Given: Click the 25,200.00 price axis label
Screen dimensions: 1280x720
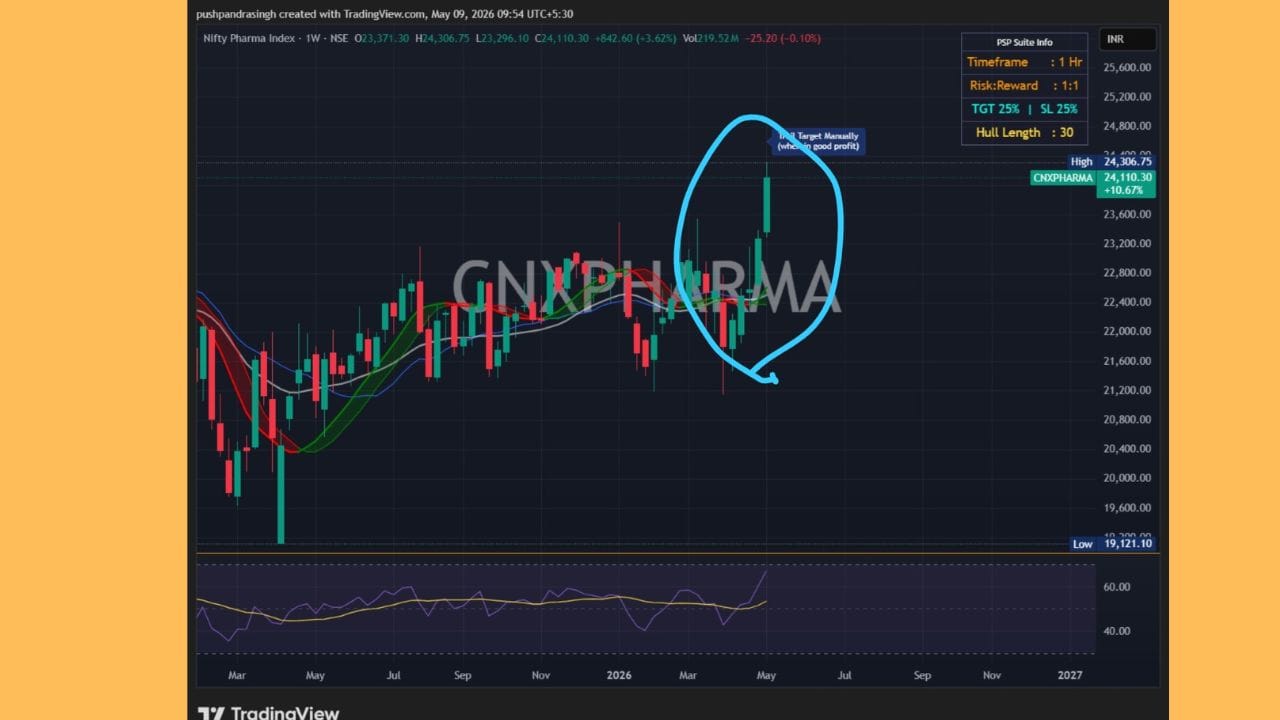Looking at the screenshot, I should coord(1127,97).
